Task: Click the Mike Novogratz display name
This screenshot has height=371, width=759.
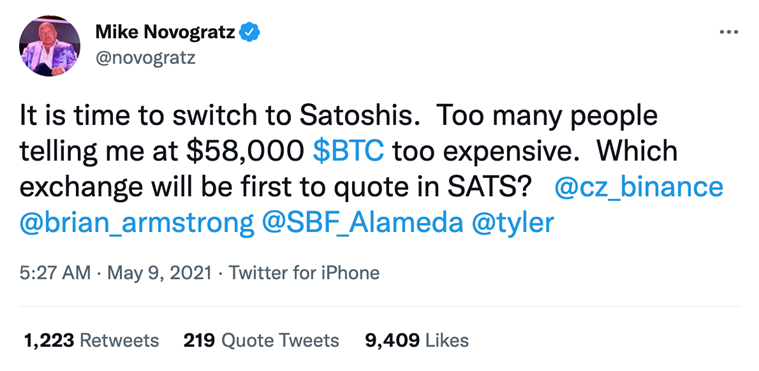Action: click(166, 32)
